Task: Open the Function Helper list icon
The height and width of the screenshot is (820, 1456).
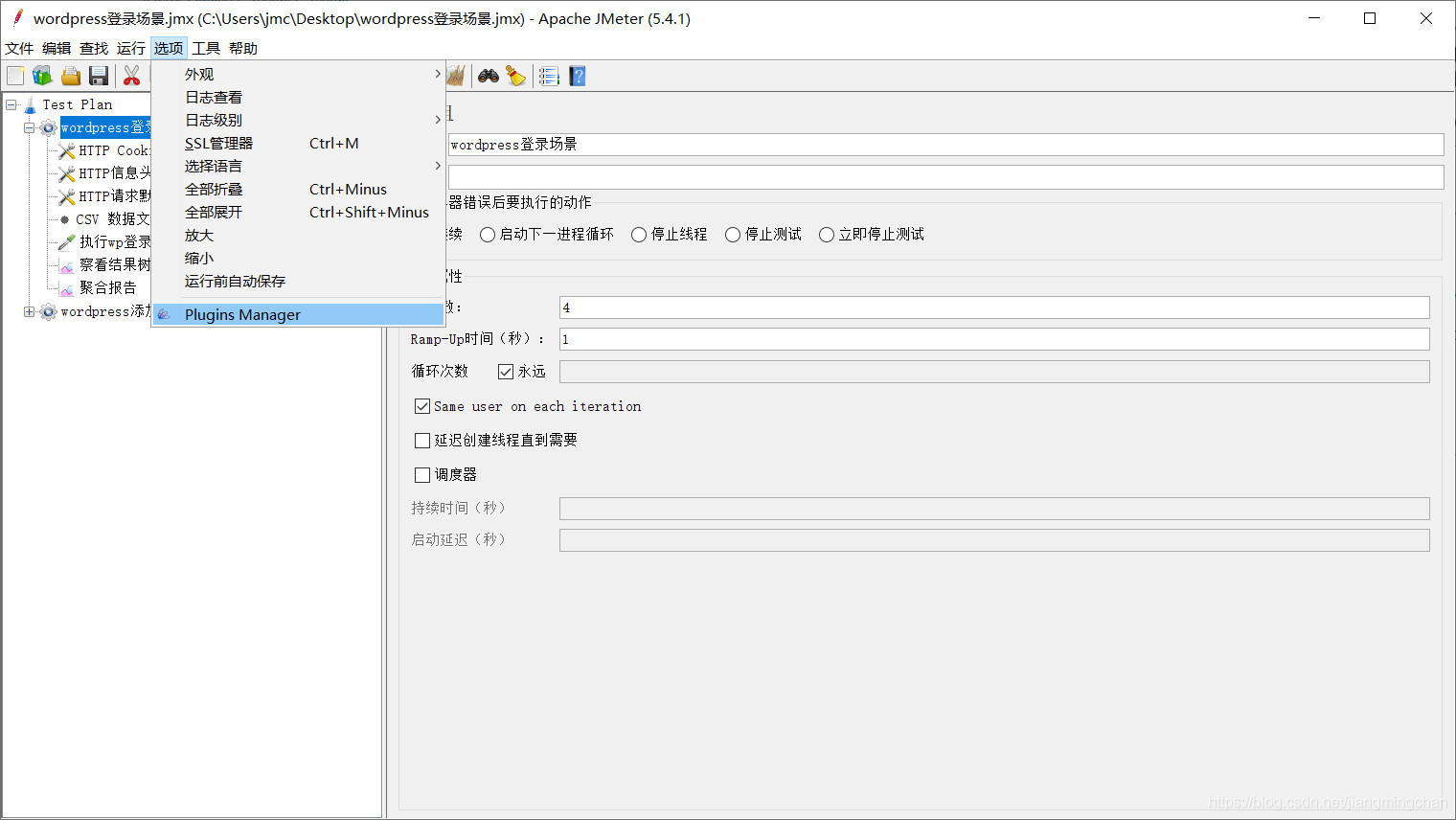Action: pyautogui.click(x=549, y=76)
